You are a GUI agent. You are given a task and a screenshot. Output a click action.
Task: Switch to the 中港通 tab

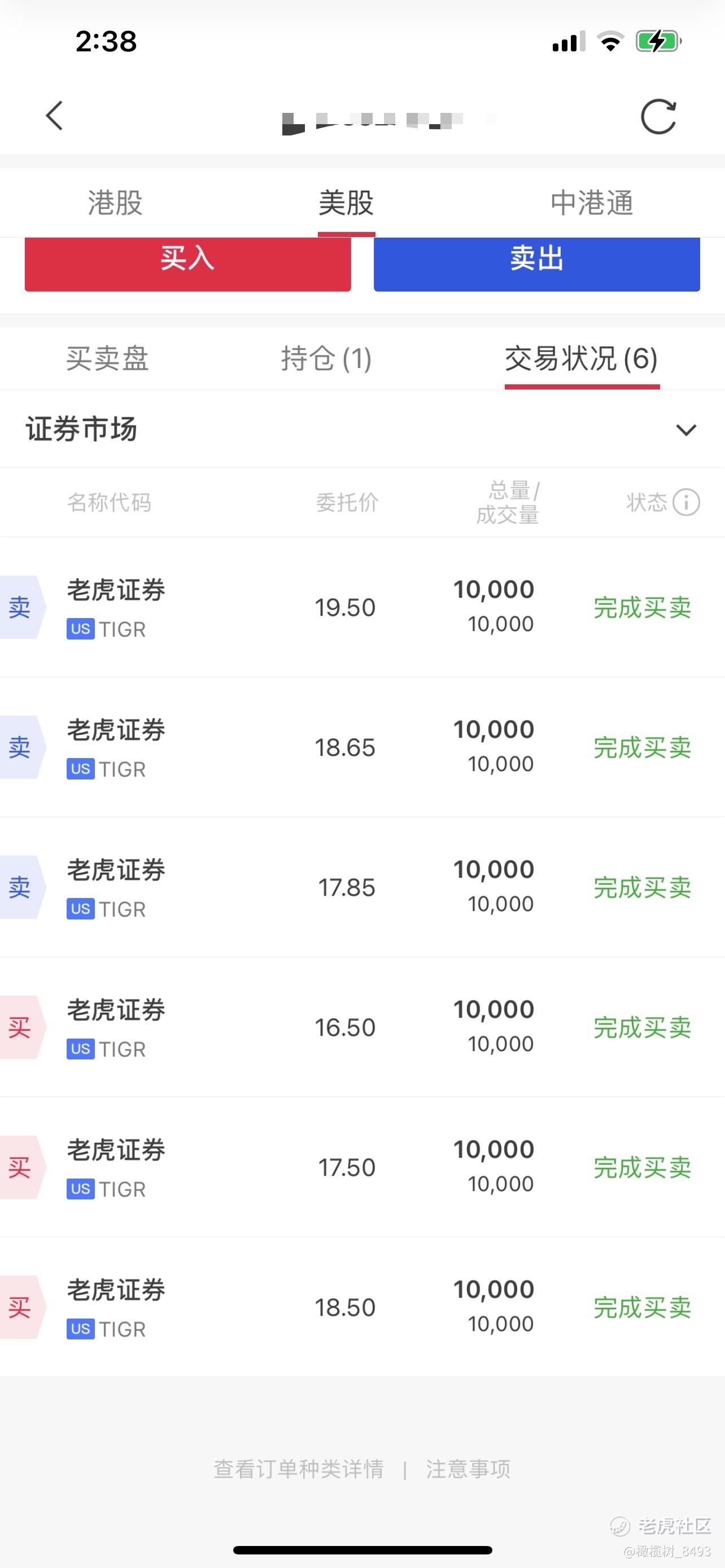[592, 203]
